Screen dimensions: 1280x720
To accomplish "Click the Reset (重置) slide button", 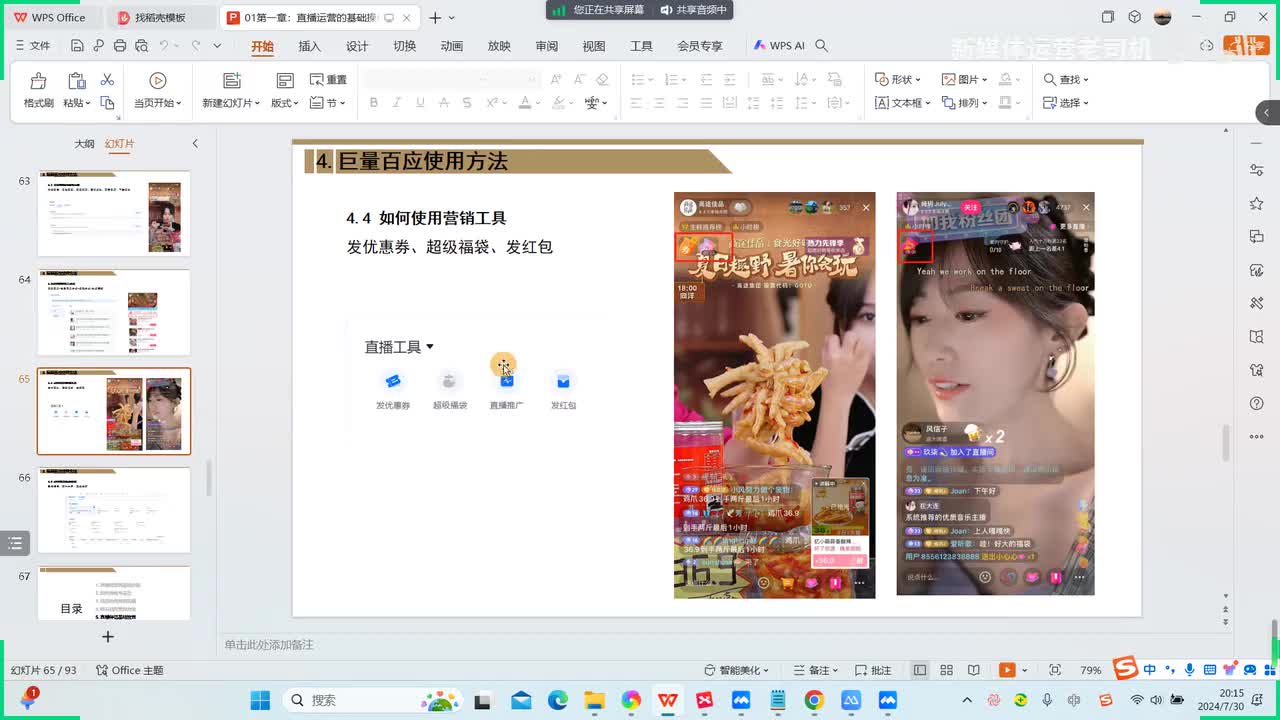I will (x=329, y=80).
